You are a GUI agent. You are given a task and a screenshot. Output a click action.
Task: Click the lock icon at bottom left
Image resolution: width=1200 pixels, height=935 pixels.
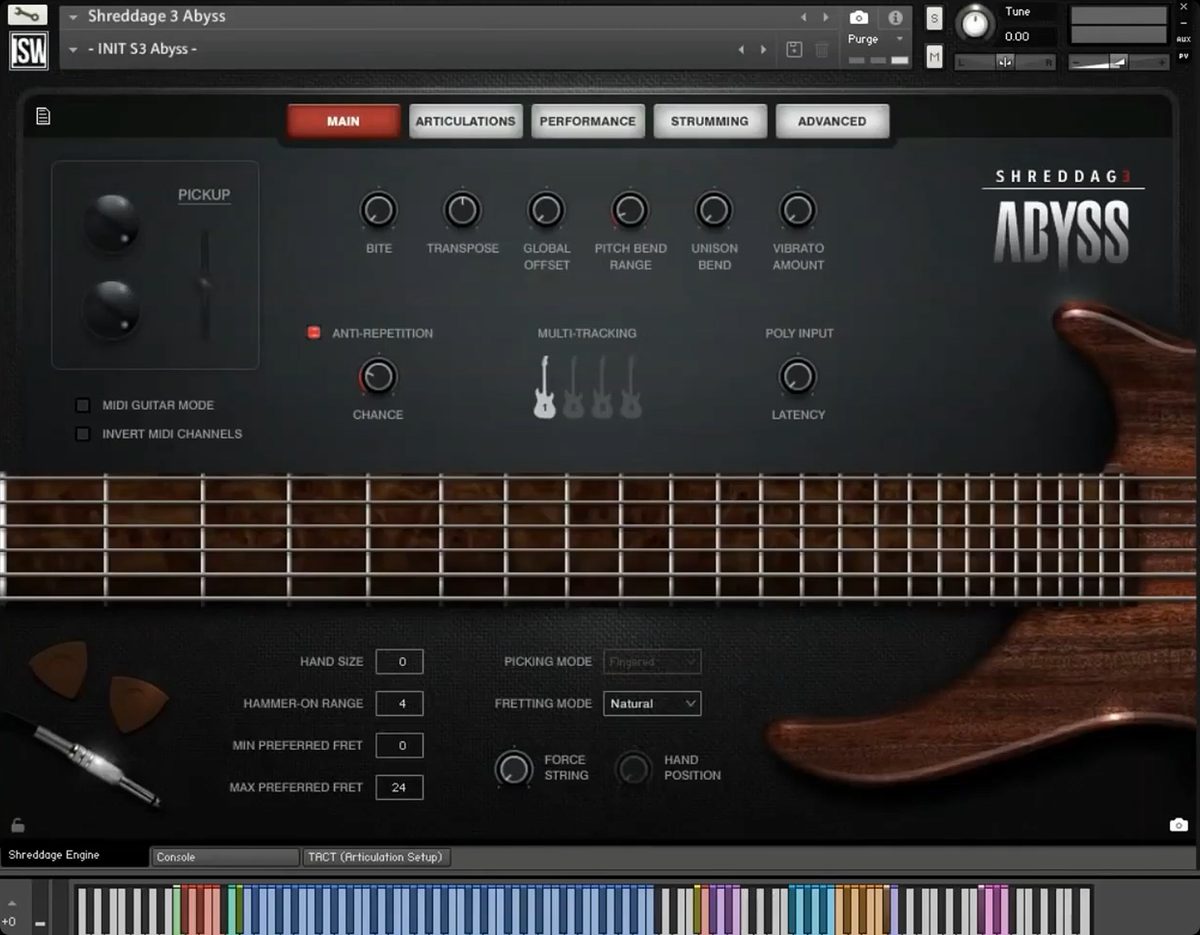pyautogui.click(x=18, y=825)
